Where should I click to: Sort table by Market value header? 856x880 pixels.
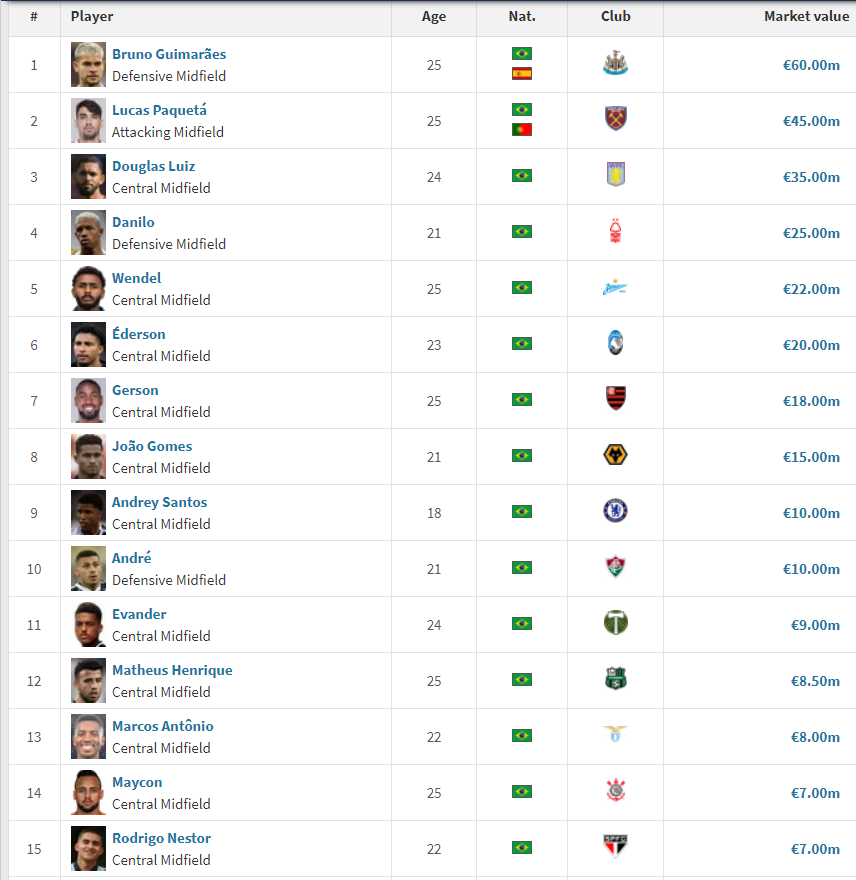[x=806, y=16]
